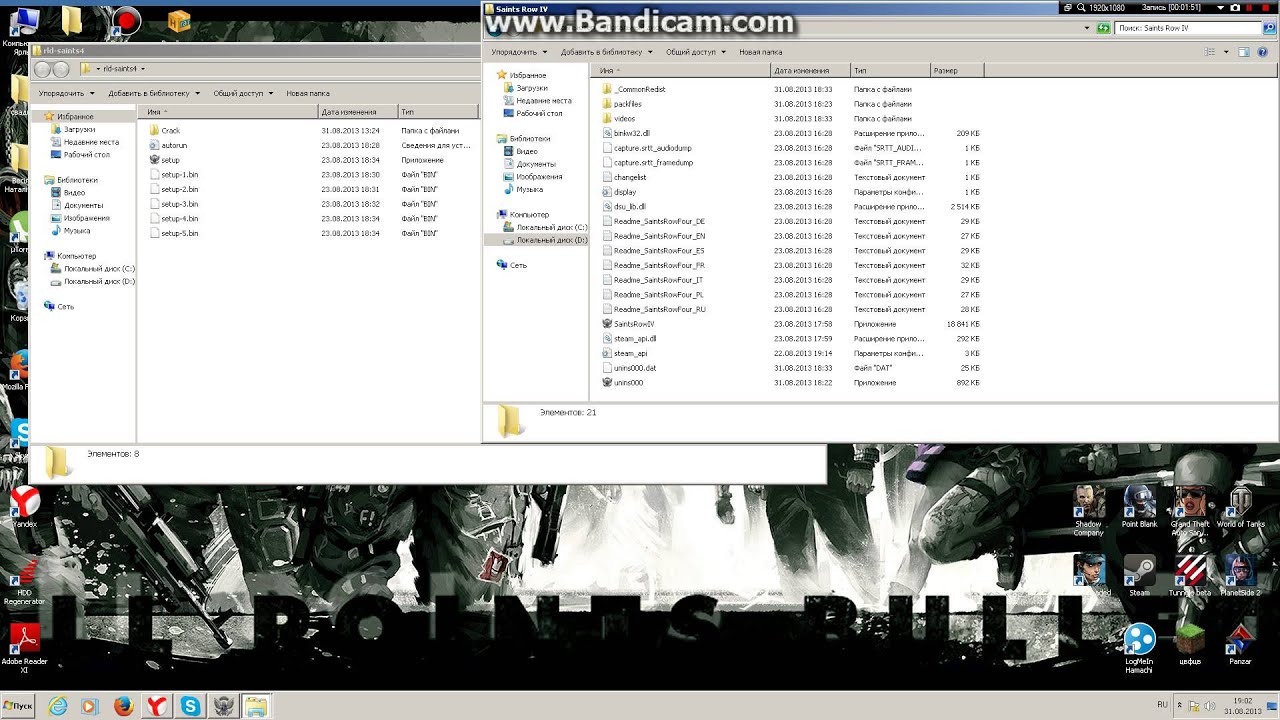
Task: Open Добавить в библиотеку in rld-saints4 window
Action: (154, 93)
